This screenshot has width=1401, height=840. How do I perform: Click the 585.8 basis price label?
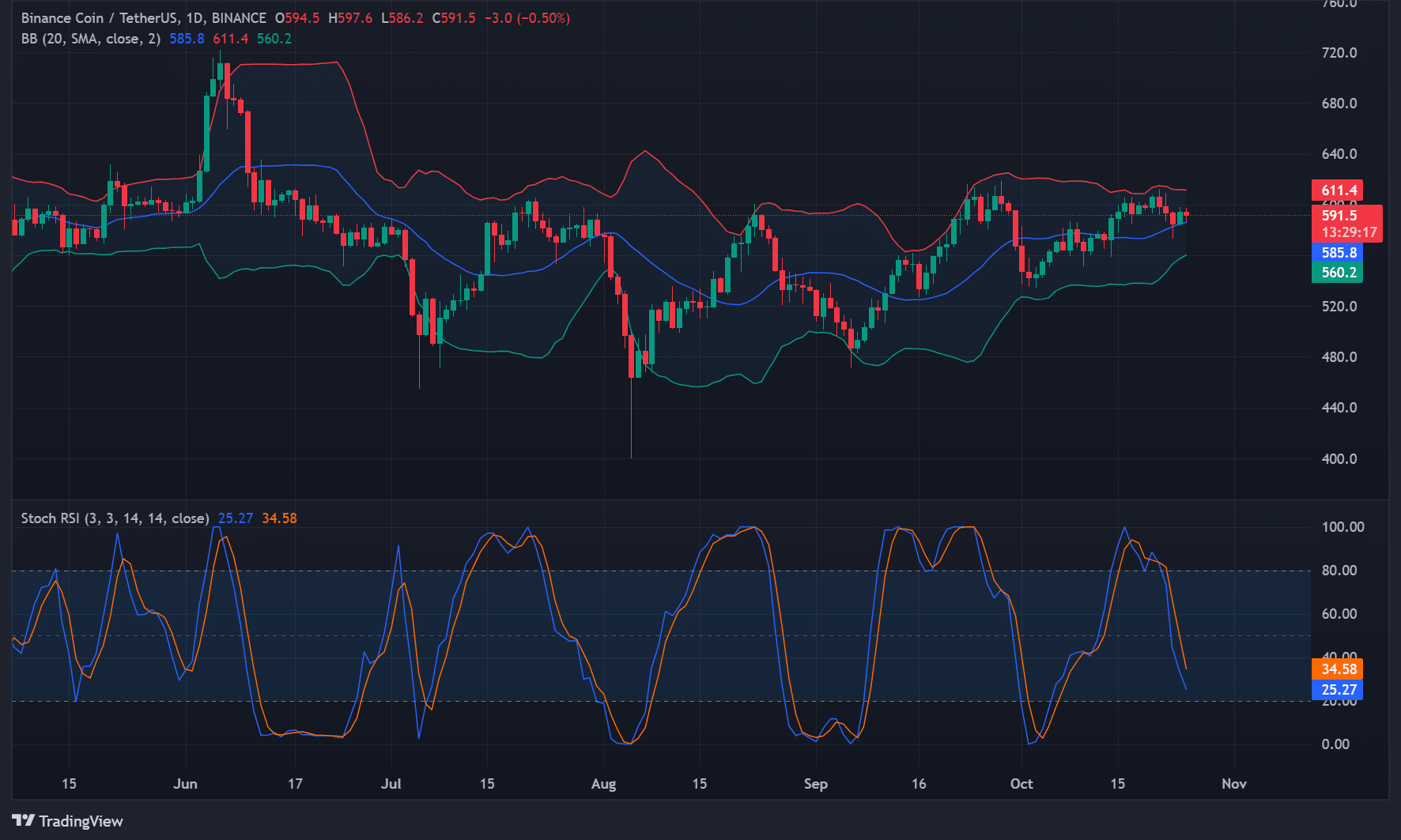pos(1337,253)
